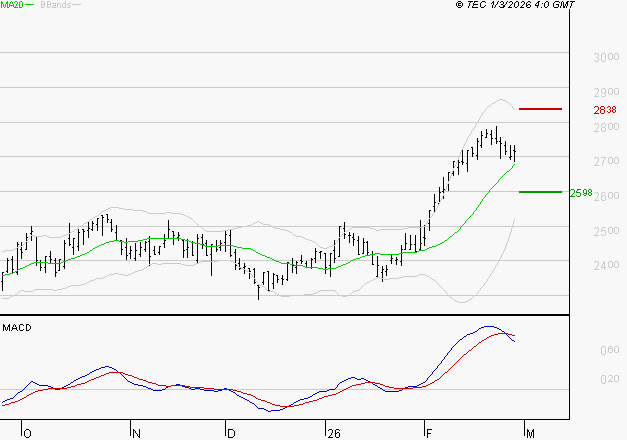
Task: Click the red resistance line marker
Action: 540,109
